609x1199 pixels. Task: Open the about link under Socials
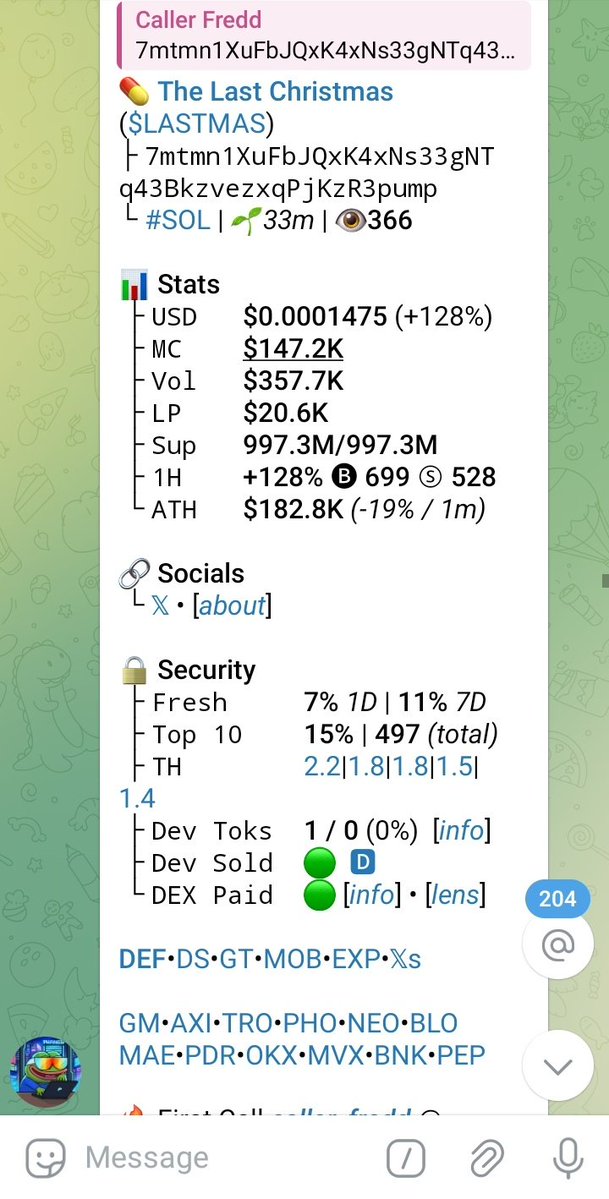(234, 606)
